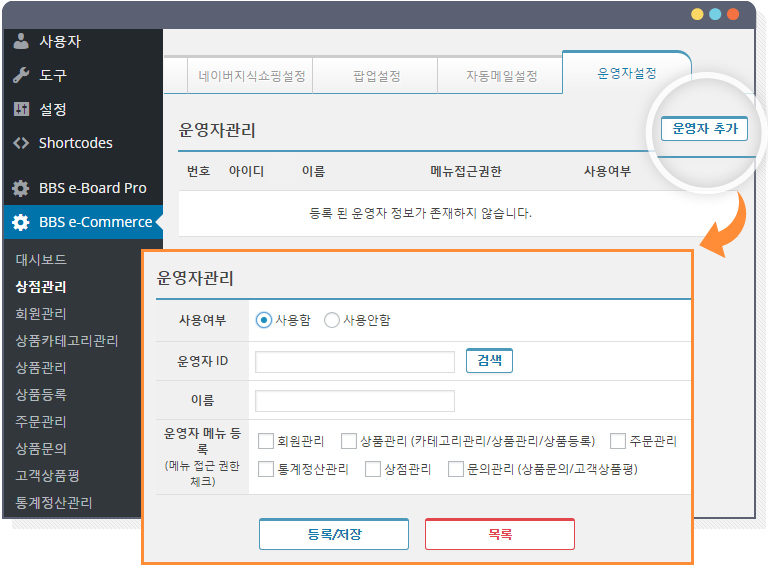Tick the 통계정산관리 checkbox
This screenshot has width=768, height=568.
pos(266,469)
